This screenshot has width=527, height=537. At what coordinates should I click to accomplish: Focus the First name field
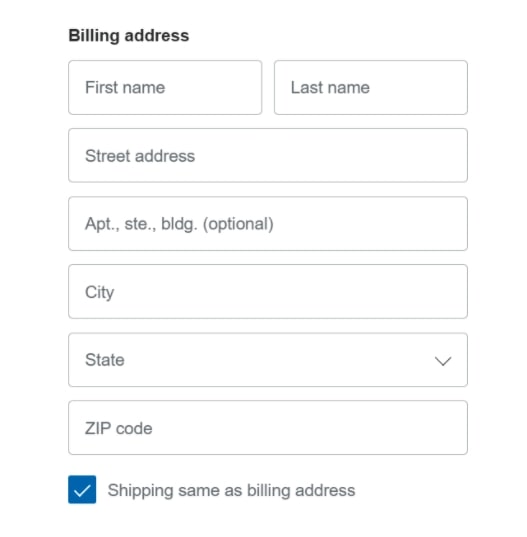[165, 87]
